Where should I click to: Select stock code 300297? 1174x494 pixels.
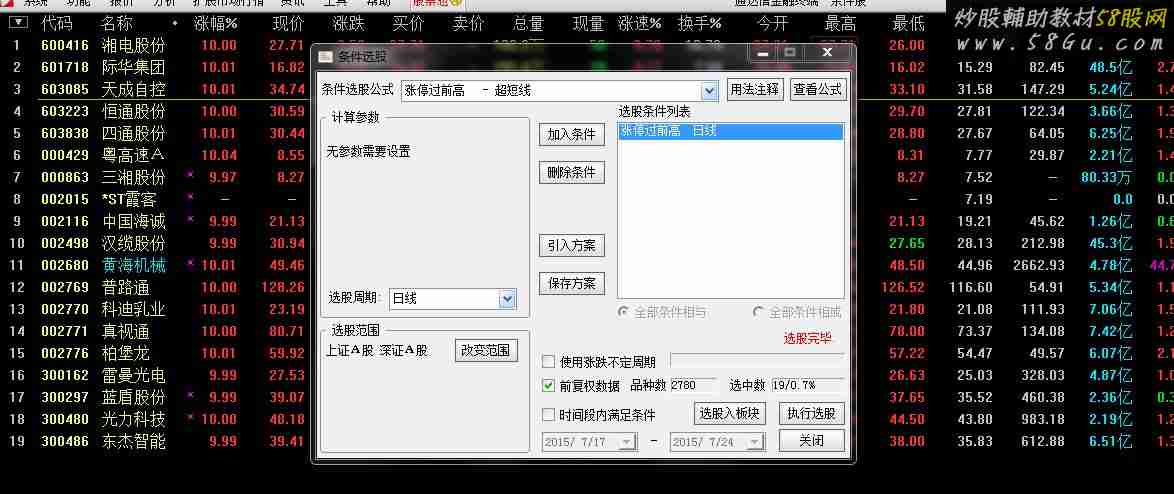tap(65, 397)
